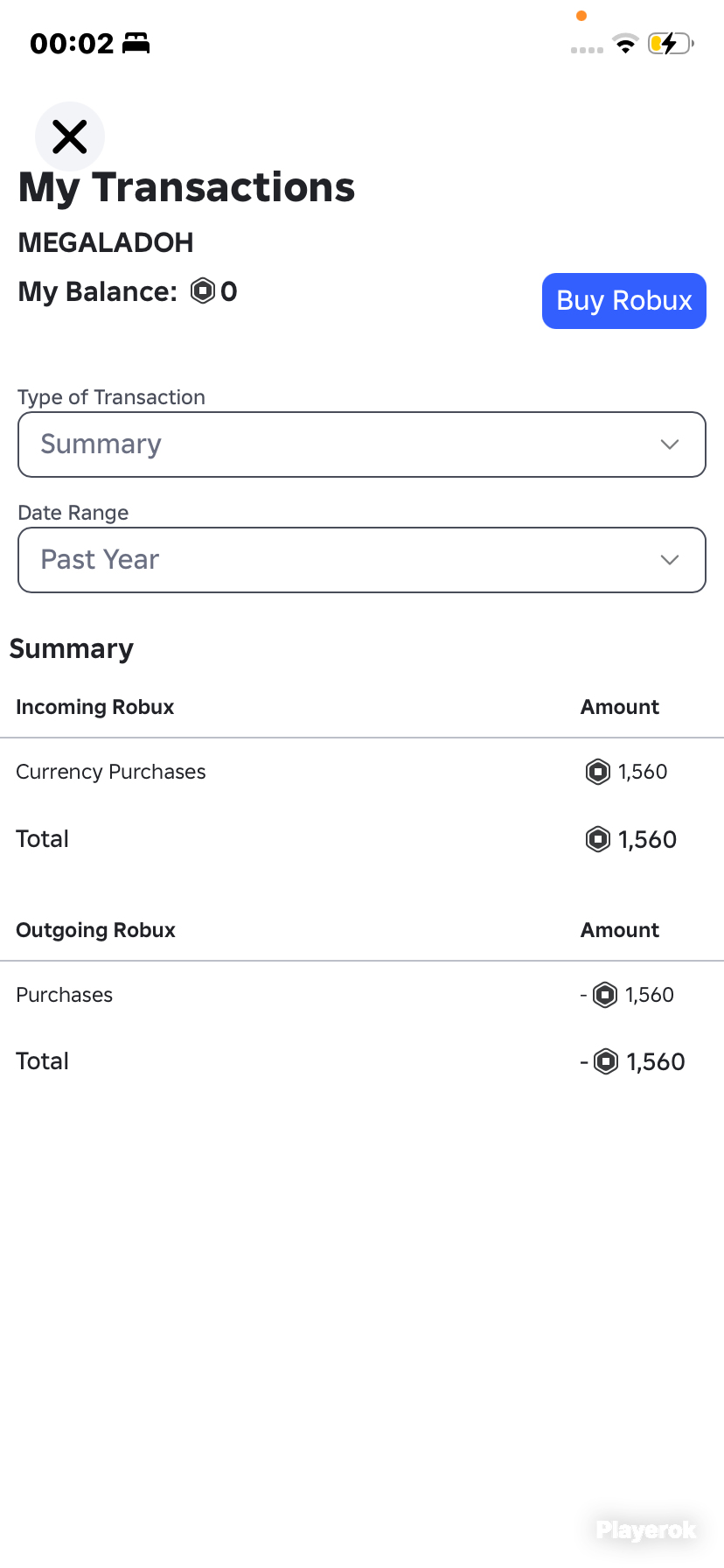Tap the battery charging icon
724x1568 pixels.
tap(671, 44)
